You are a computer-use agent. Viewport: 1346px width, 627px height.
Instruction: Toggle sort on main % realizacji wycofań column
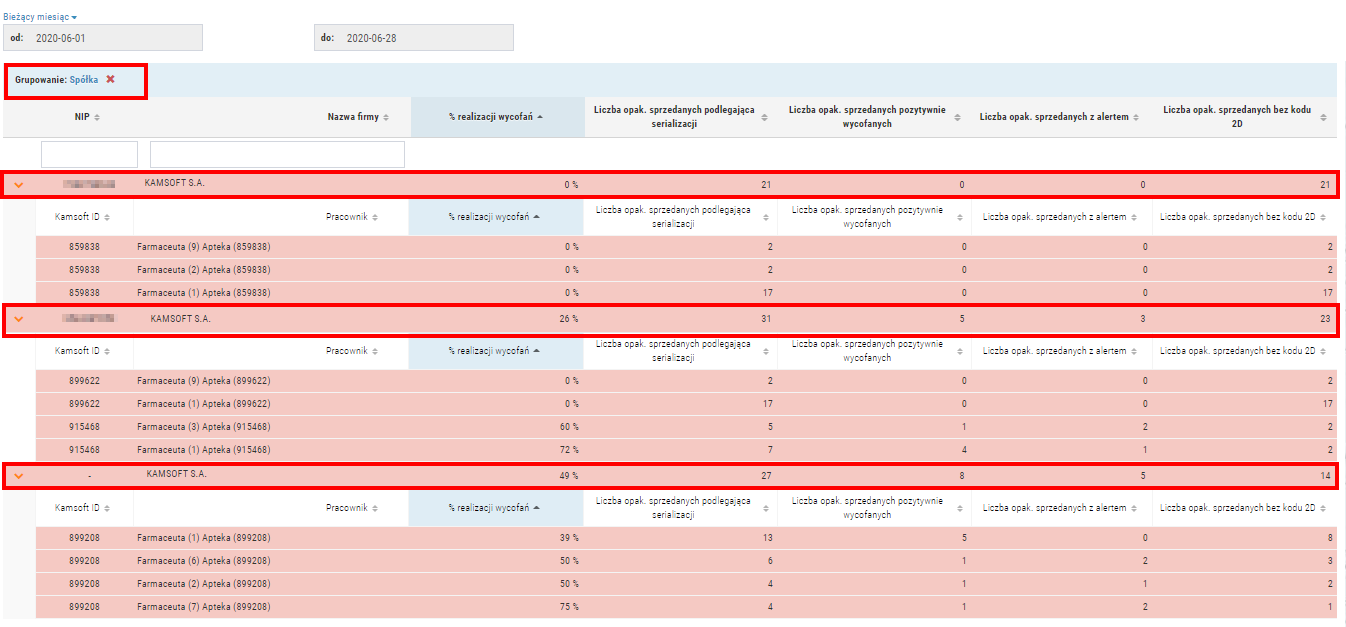(x=496, y=117)
